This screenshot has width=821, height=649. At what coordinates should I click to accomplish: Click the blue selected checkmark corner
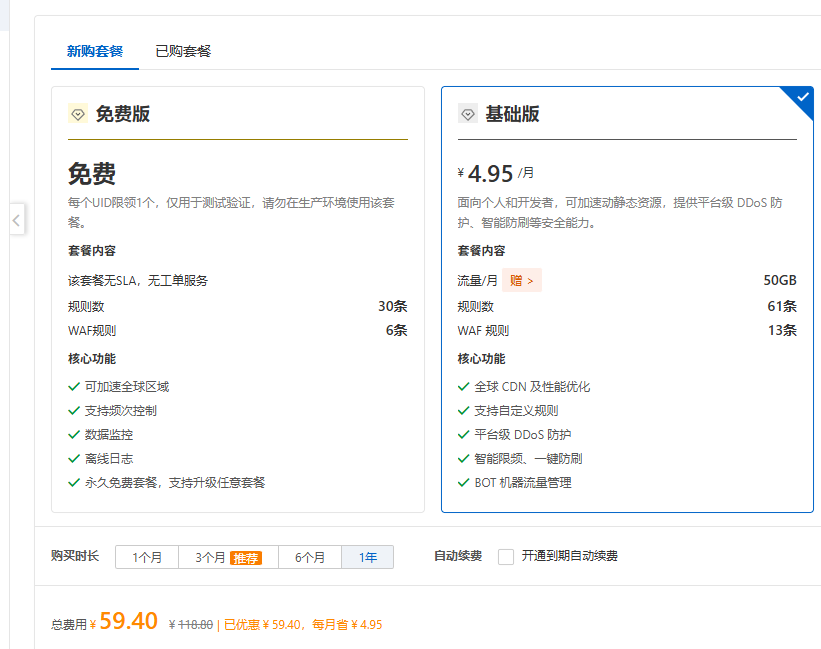coord(801,98)
